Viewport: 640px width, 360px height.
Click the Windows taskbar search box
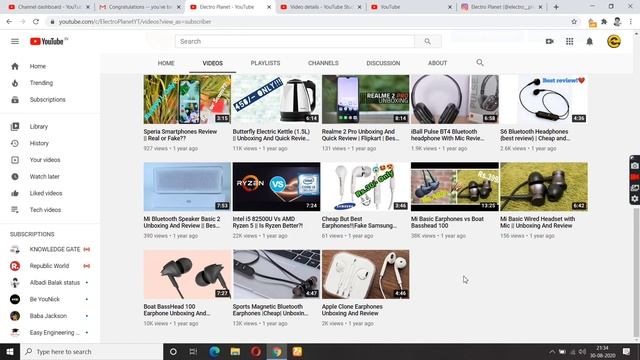pyautogui.click(x=91, y=351)
